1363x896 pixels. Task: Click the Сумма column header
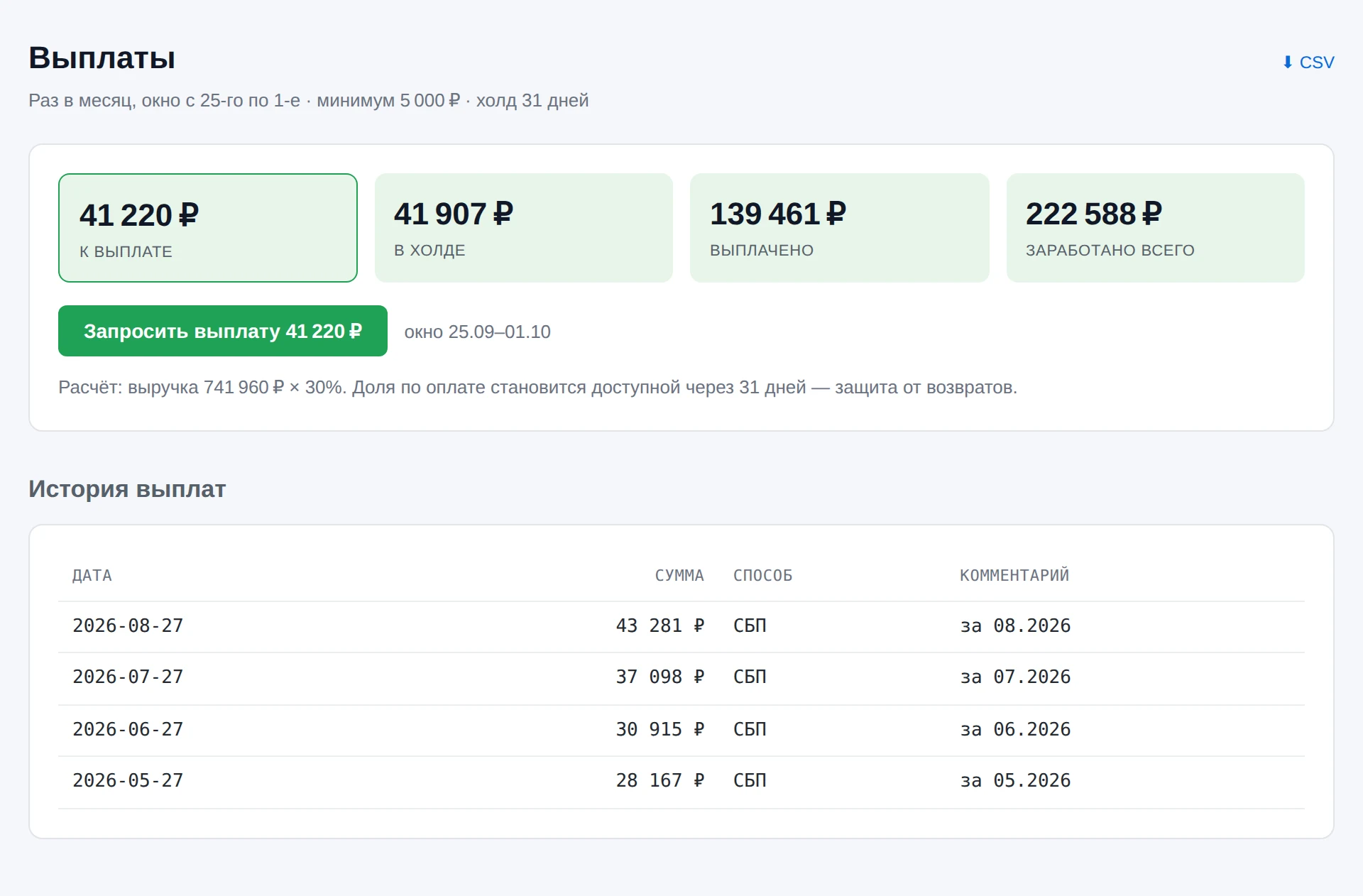coord(679,575)
